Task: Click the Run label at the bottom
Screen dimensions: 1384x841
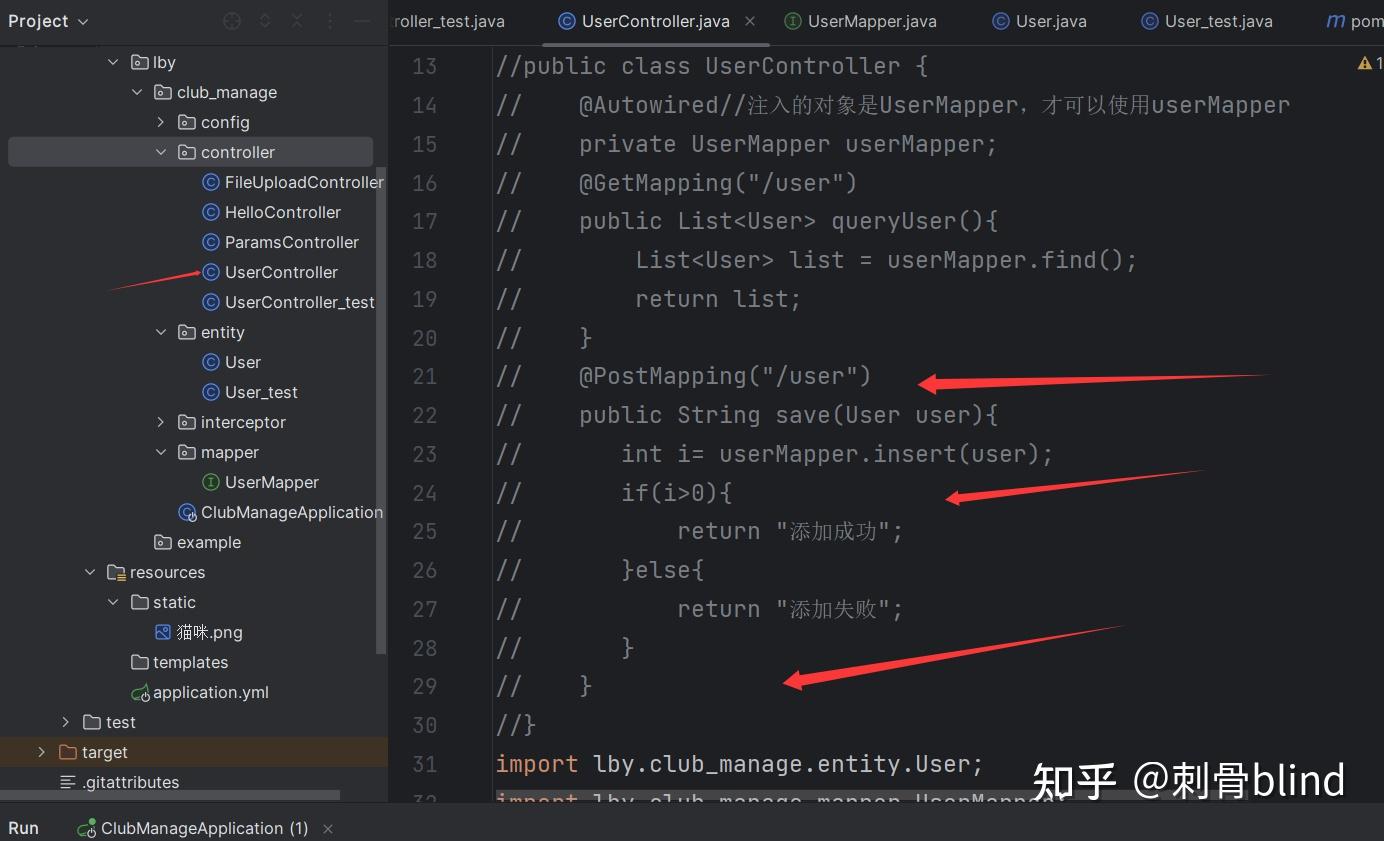Action: [22, 828]
